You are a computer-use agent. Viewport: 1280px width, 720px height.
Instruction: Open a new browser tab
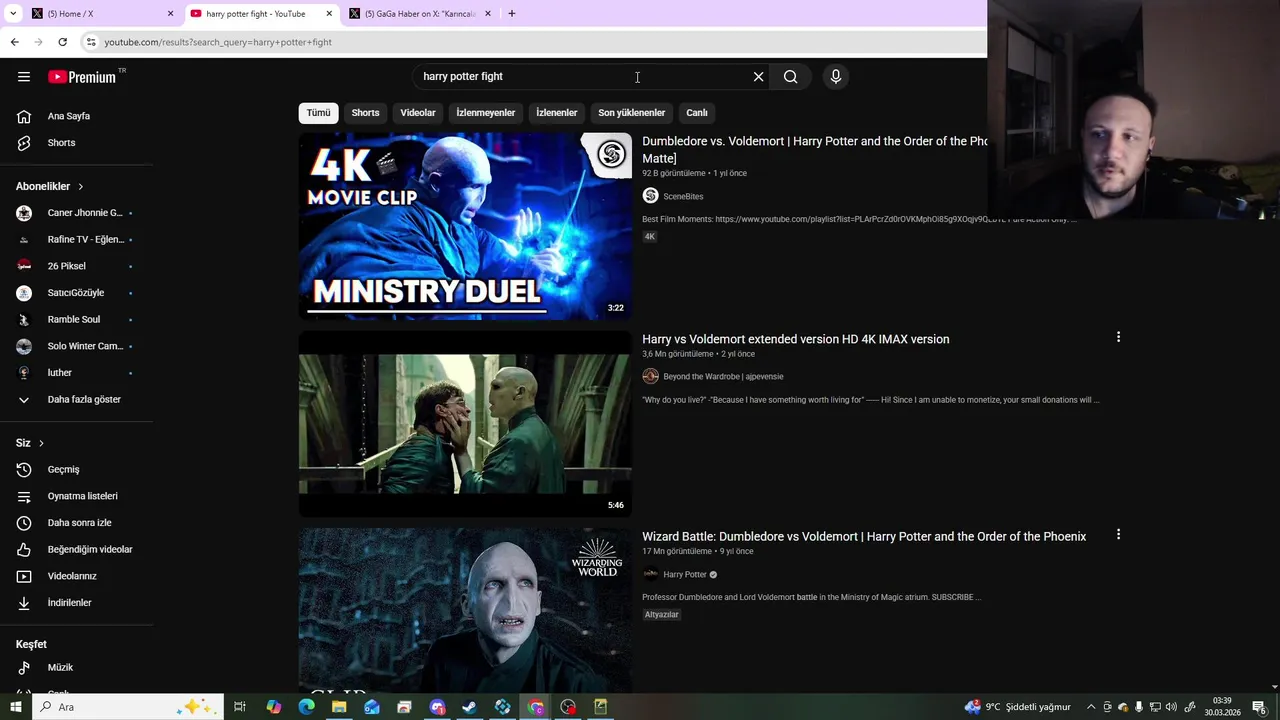click(511, 14)
